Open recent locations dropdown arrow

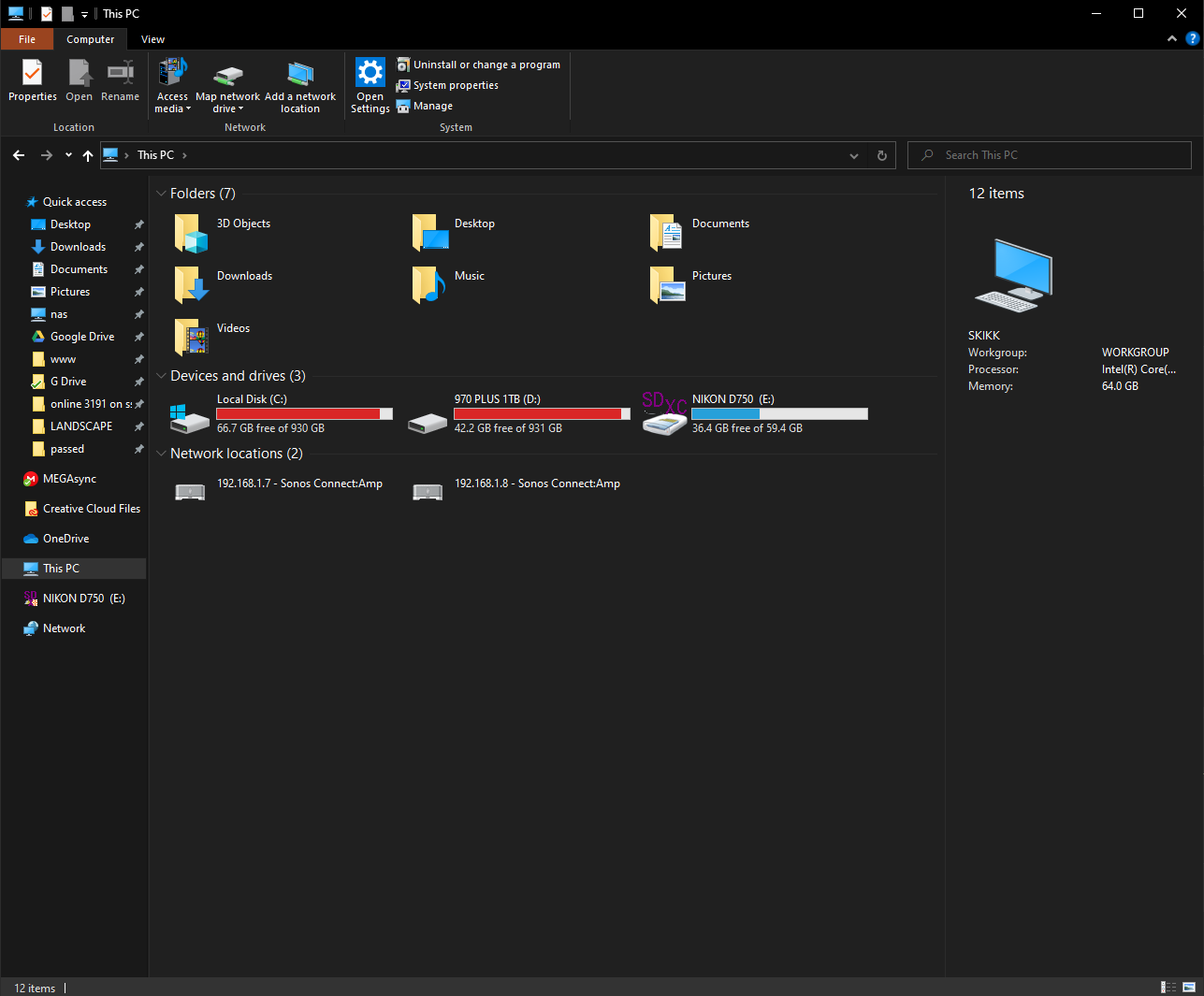click(68, 155)
